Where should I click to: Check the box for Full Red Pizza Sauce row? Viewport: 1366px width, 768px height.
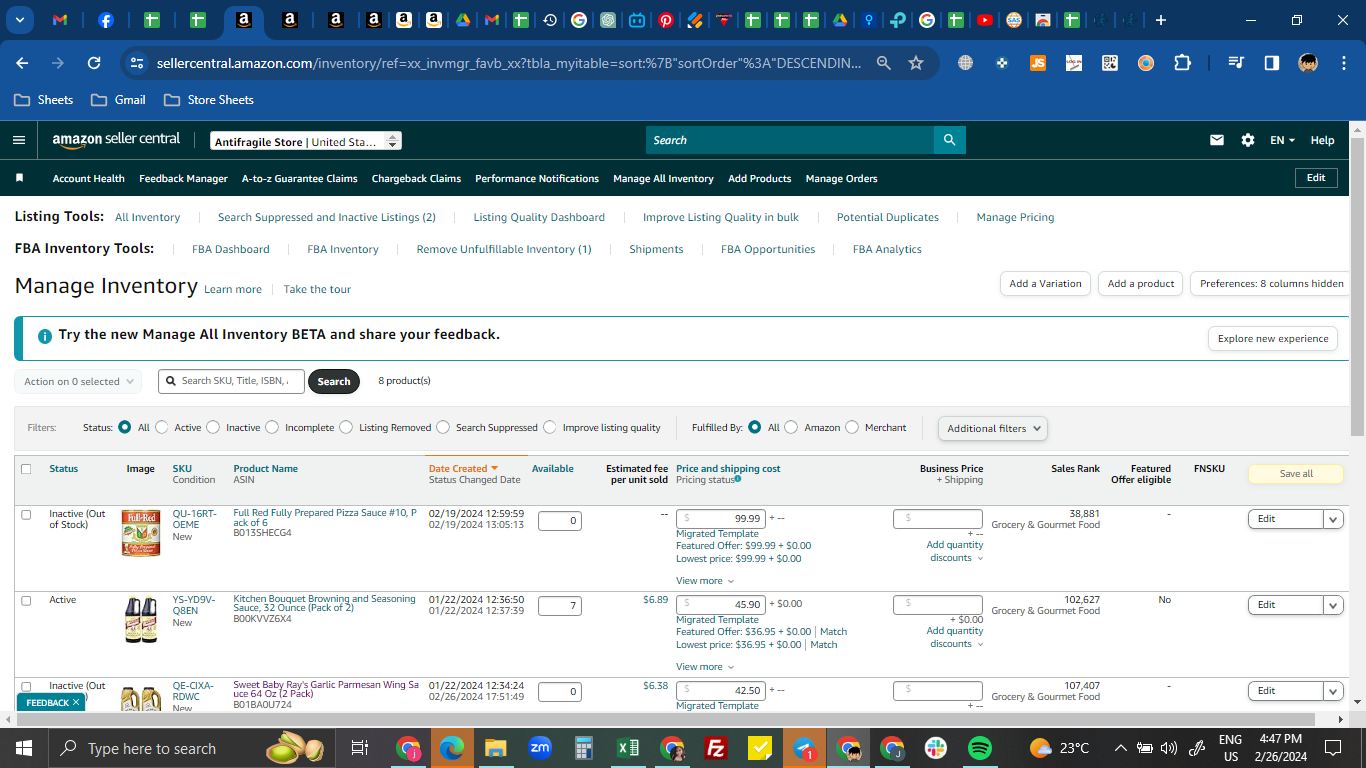[x=26, y=515]
